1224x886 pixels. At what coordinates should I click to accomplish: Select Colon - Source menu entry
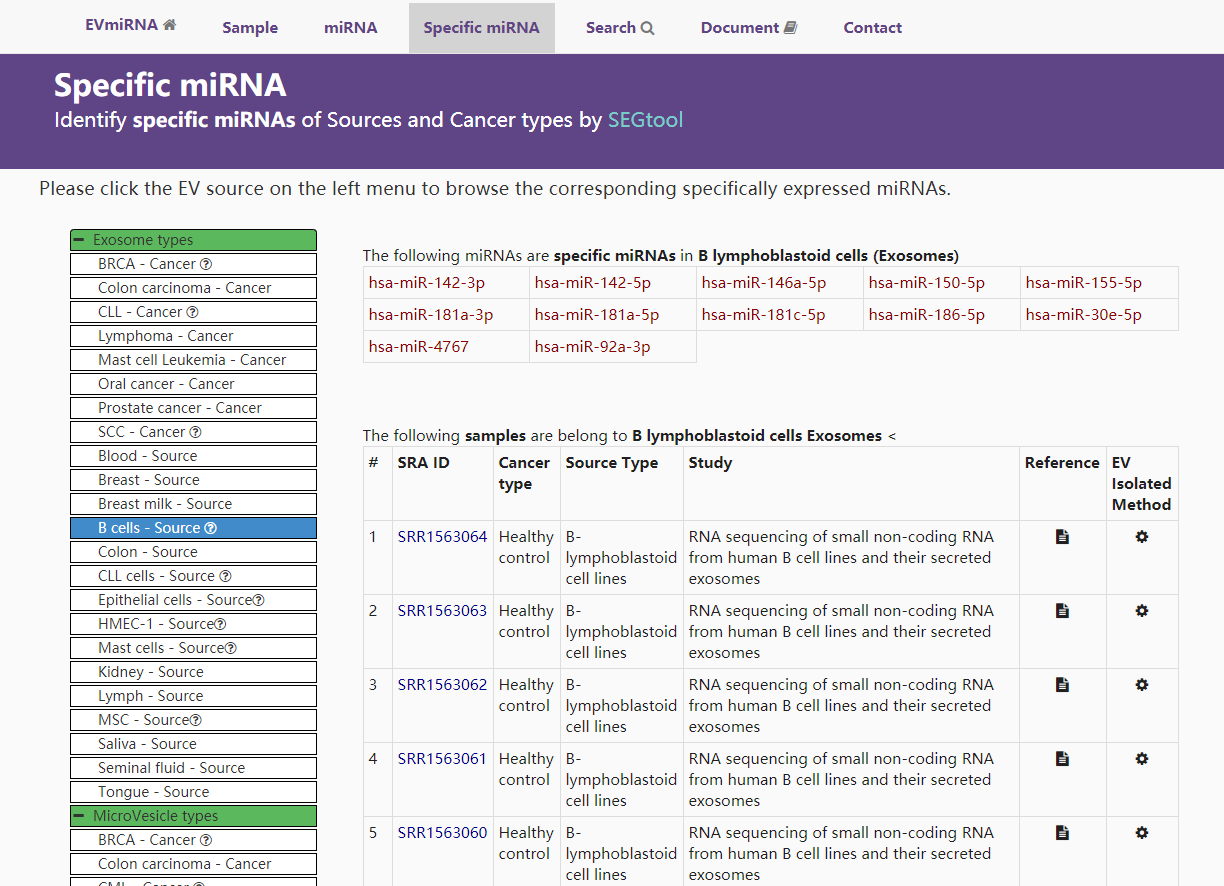[193, 552]
